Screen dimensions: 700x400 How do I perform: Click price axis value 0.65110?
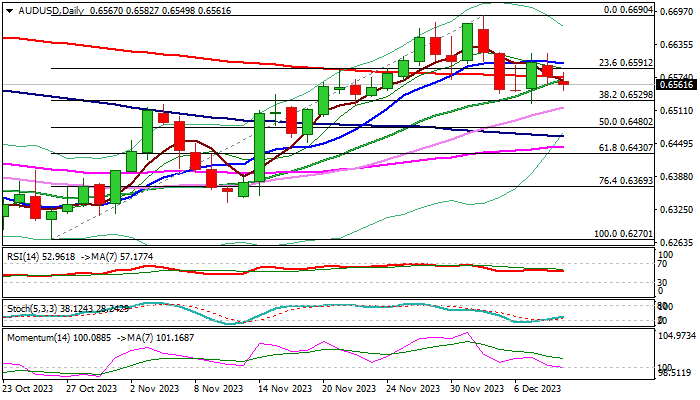[676, 111]
